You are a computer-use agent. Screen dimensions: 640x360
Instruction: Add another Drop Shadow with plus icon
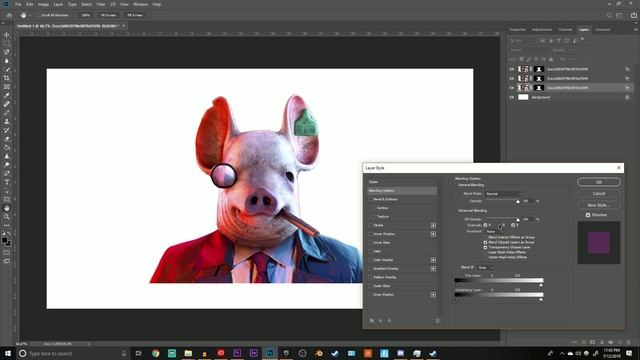[433, 295]
